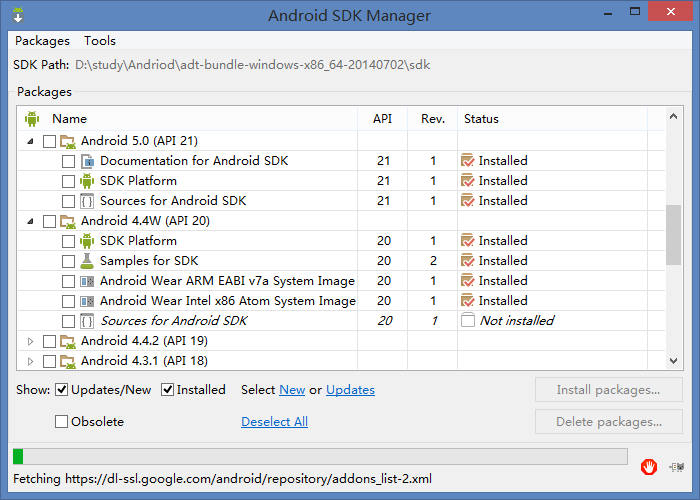Image resolution: width=700 pixels, height=500 pixels.
Task: Click the scrollbar down arrow
Action: [673, 360]
